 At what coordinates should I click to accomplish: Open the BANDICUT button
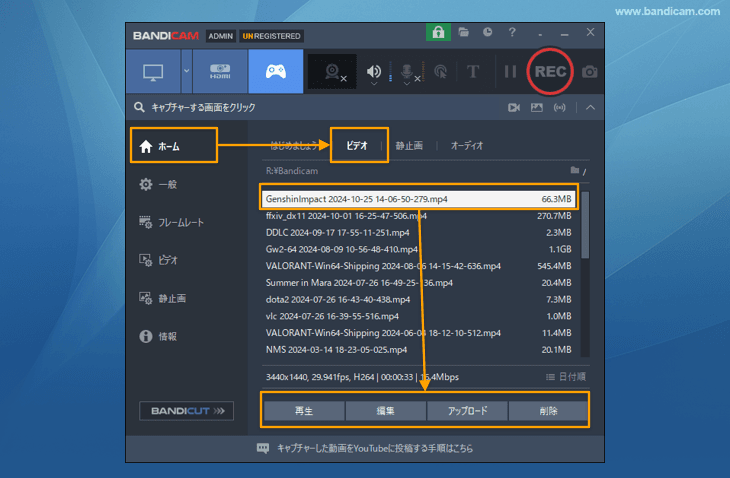(x=186, y=411)
